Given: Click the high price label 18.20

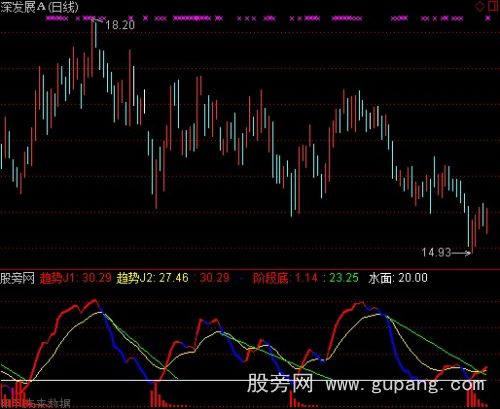Looking at the screenshot, I should tap(120, 25).
